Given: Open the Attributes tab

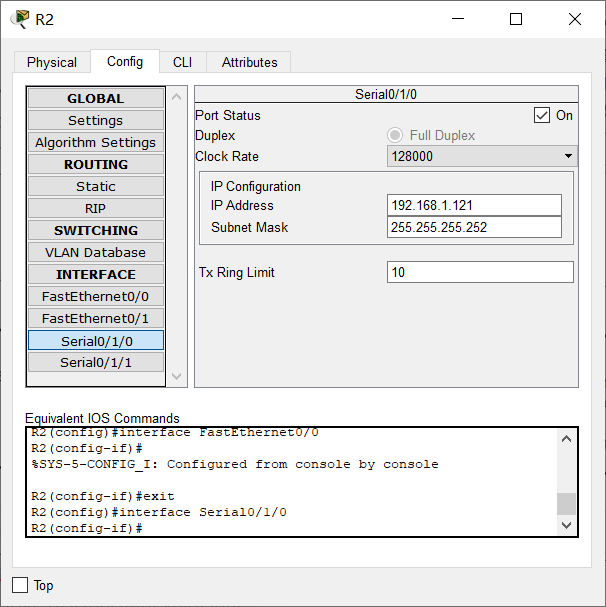Looking at the screenshot, I should pos(249,62).
